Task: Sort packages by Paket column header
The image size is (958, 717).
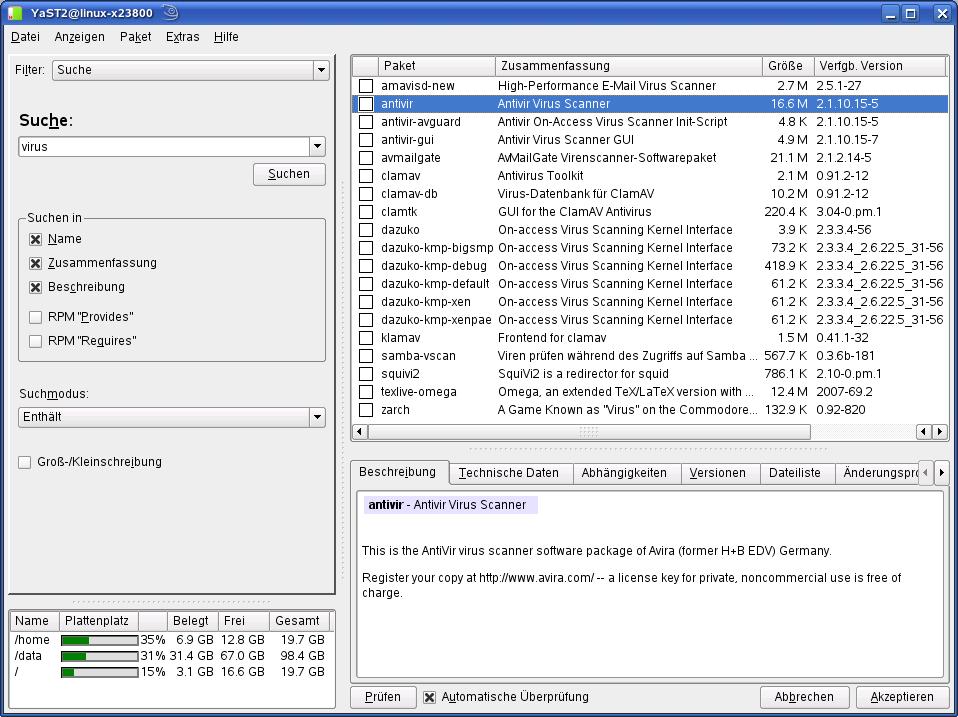Action: pyautogui.click(x=436, y=66)
